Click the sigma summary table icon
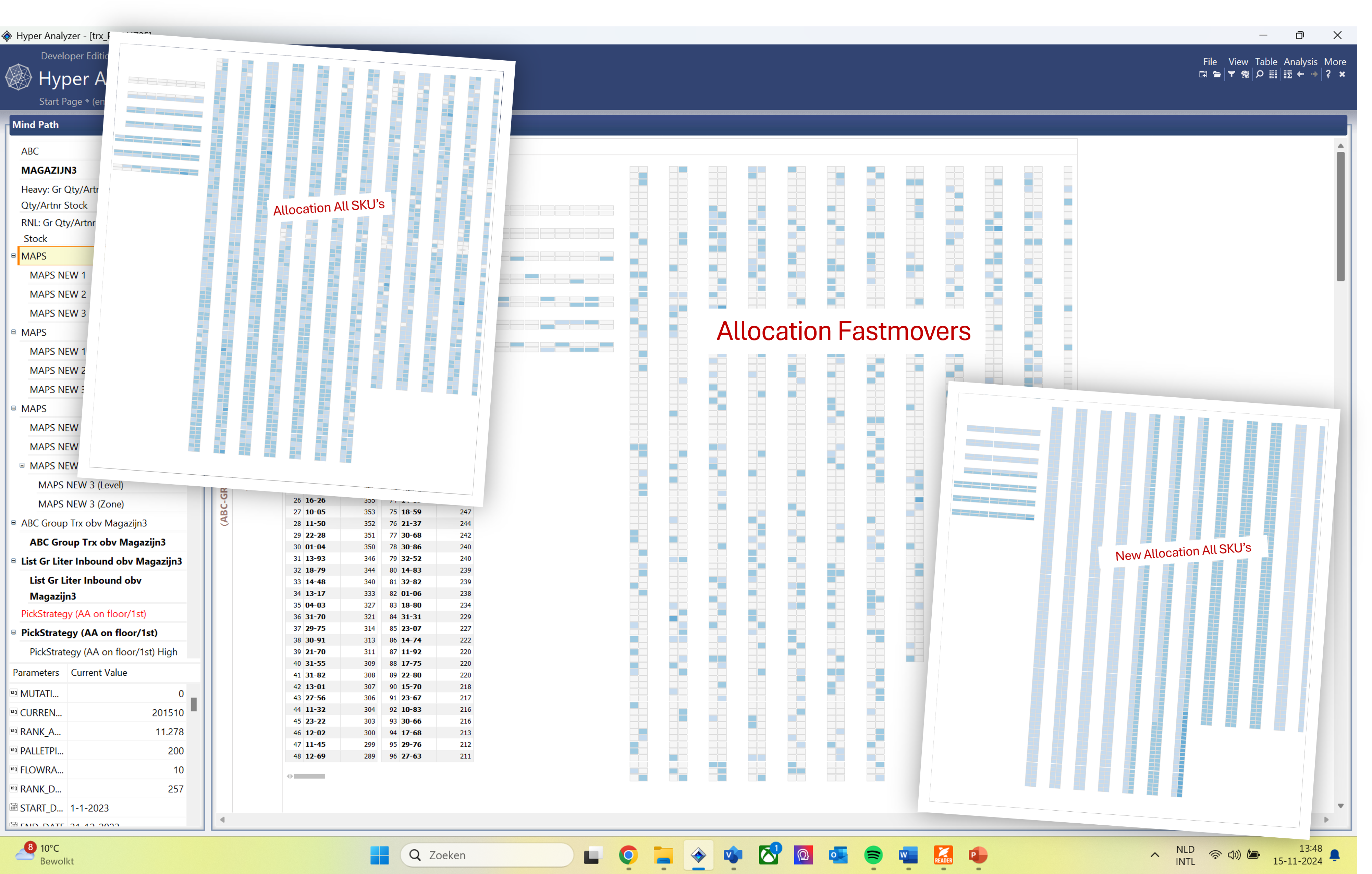This screenshot has width=1372, height=874. coord(1288,75)
